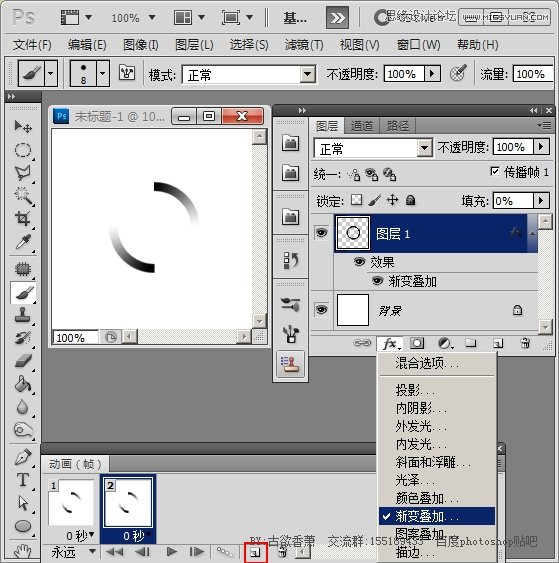559x563 pixels.
Task: Toggle airbrush mode in options bar
Action: coord(458,73)
